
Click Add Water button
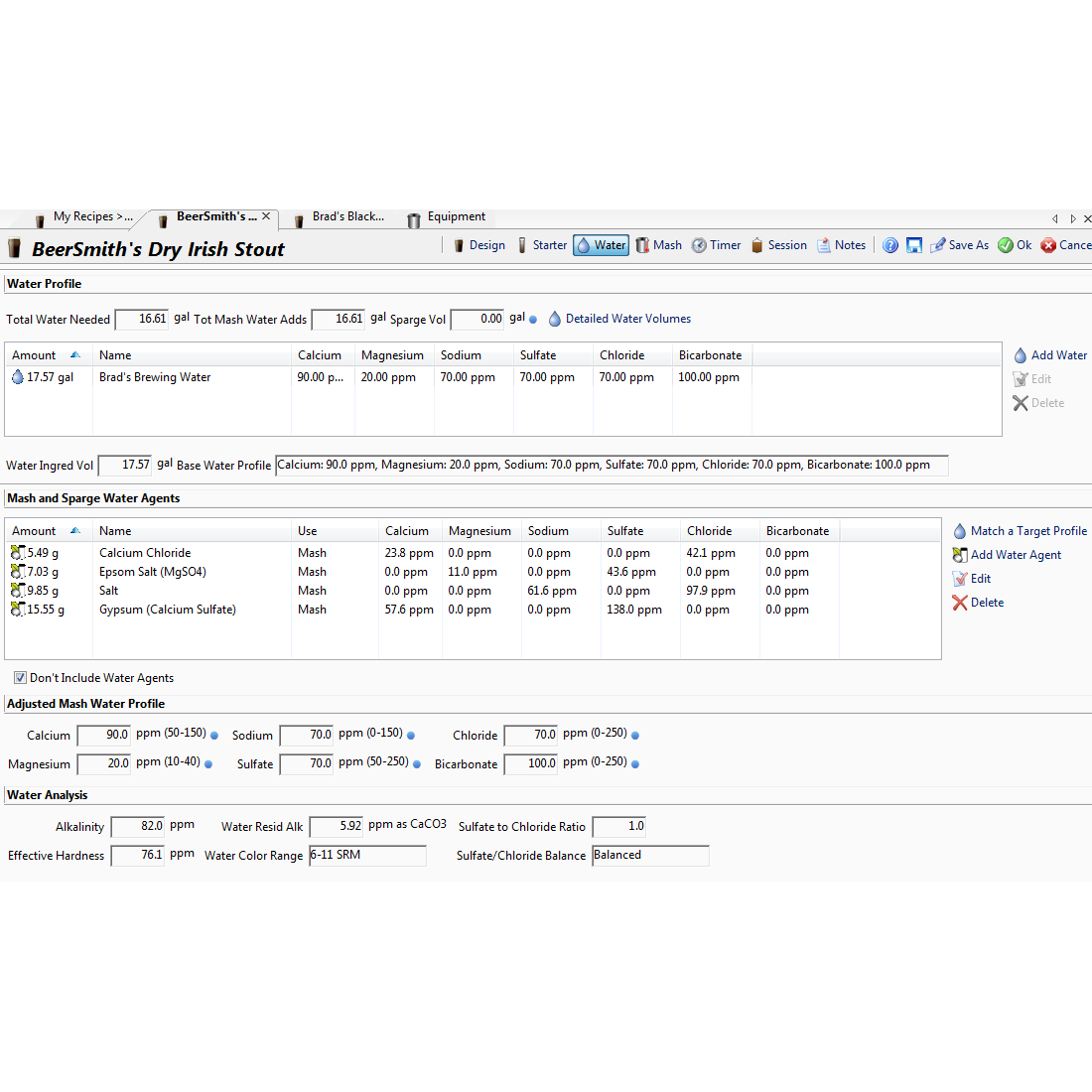click(1049, 355)
